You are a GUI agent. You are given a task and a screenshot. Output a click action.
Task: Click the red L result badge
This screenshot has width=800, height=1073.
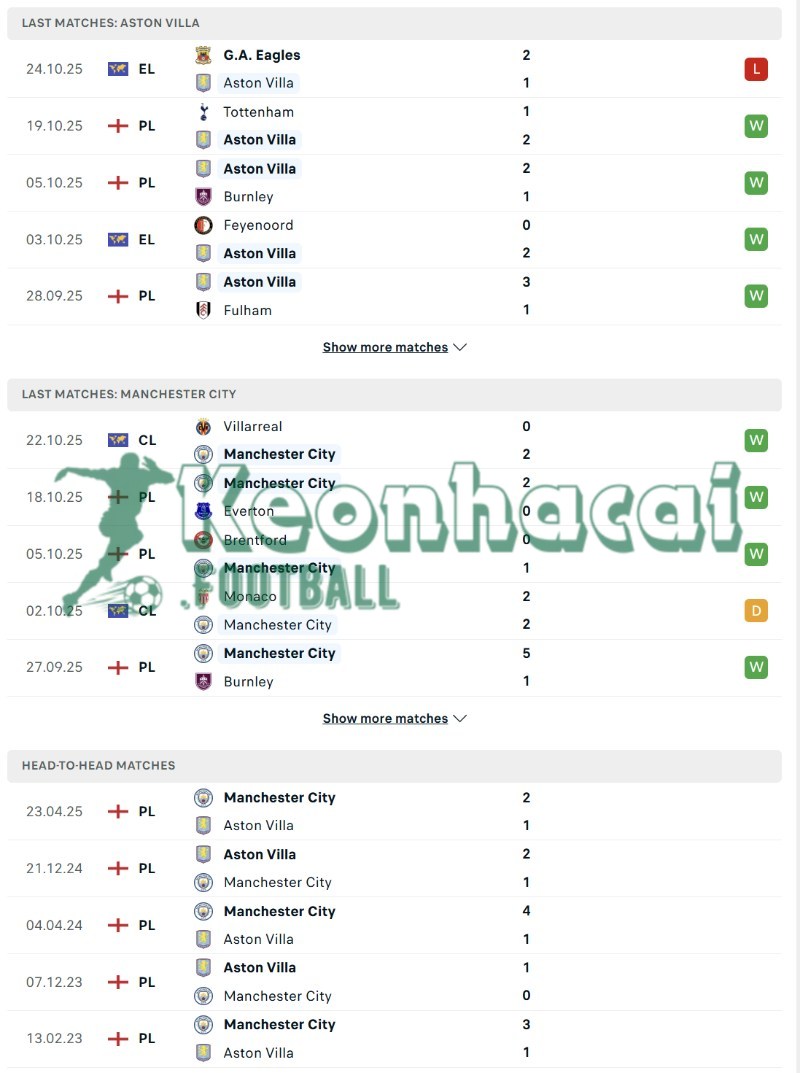tap(756, 69)
